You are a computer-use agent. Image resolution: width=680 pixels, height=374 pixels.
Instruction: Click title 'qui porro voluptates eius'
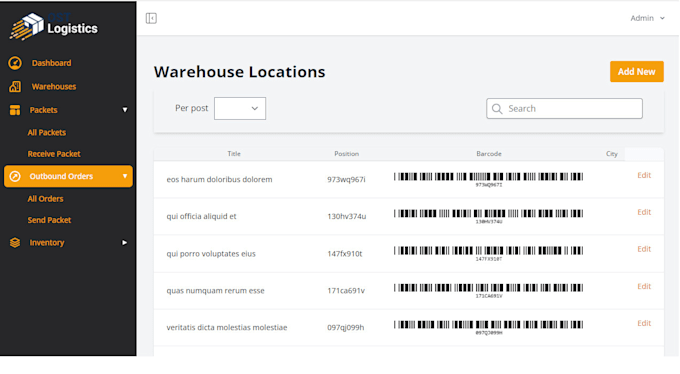tap(211, 254)
